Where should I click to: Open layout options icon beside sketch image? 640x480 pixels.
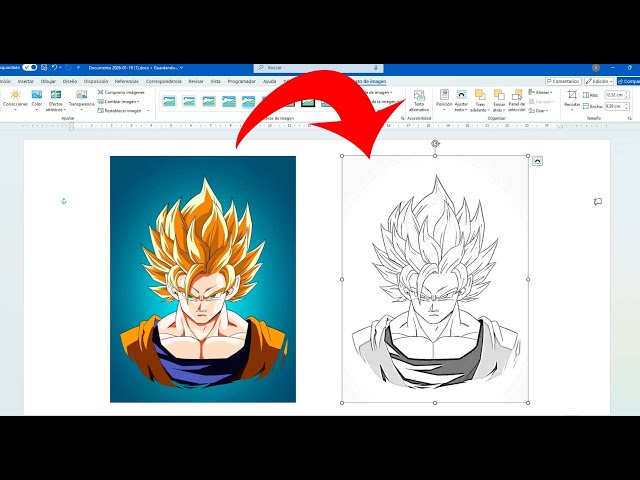click(x=538, y=161)
